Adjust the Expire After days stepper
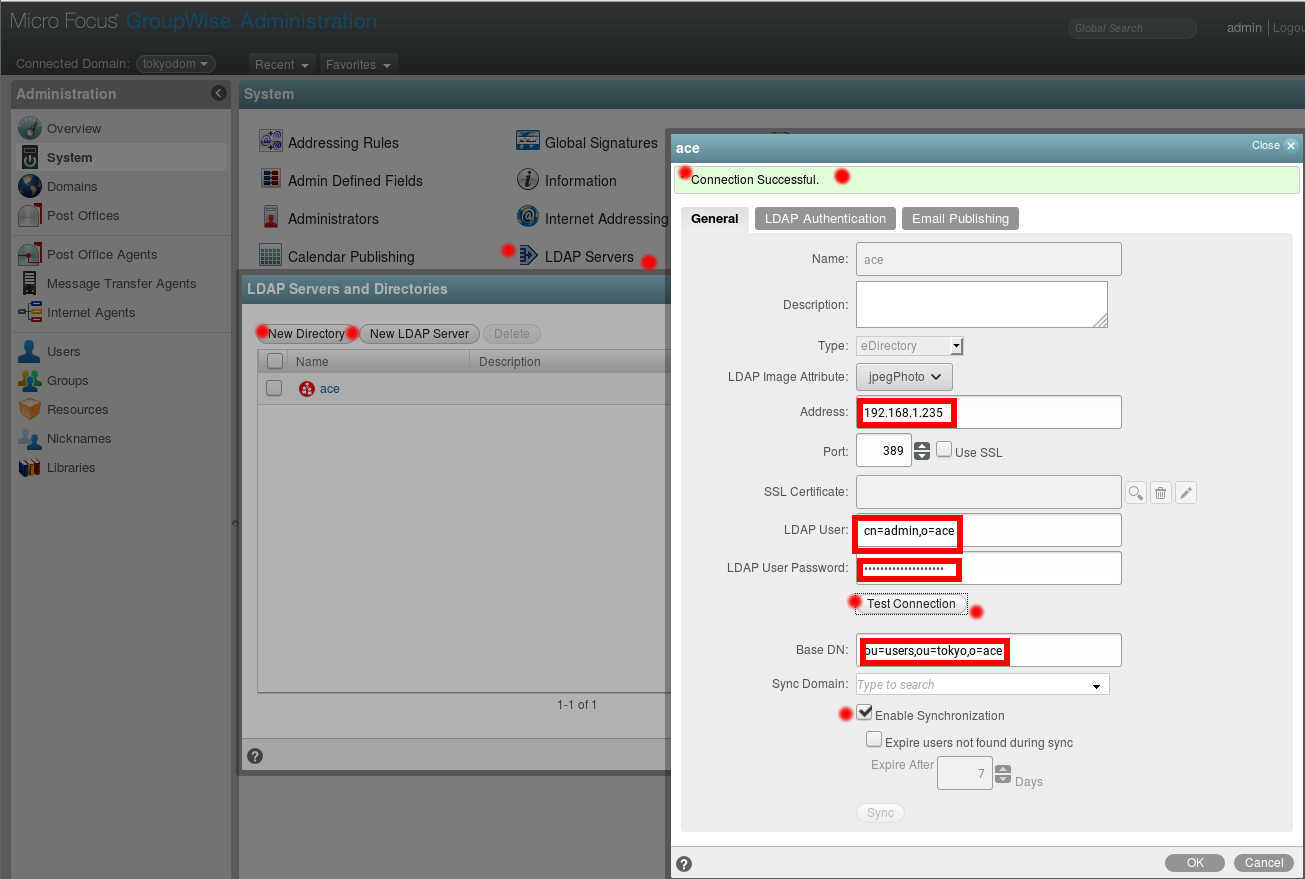The height and width of the screenshot is (879, 1305). (1003, 774)
